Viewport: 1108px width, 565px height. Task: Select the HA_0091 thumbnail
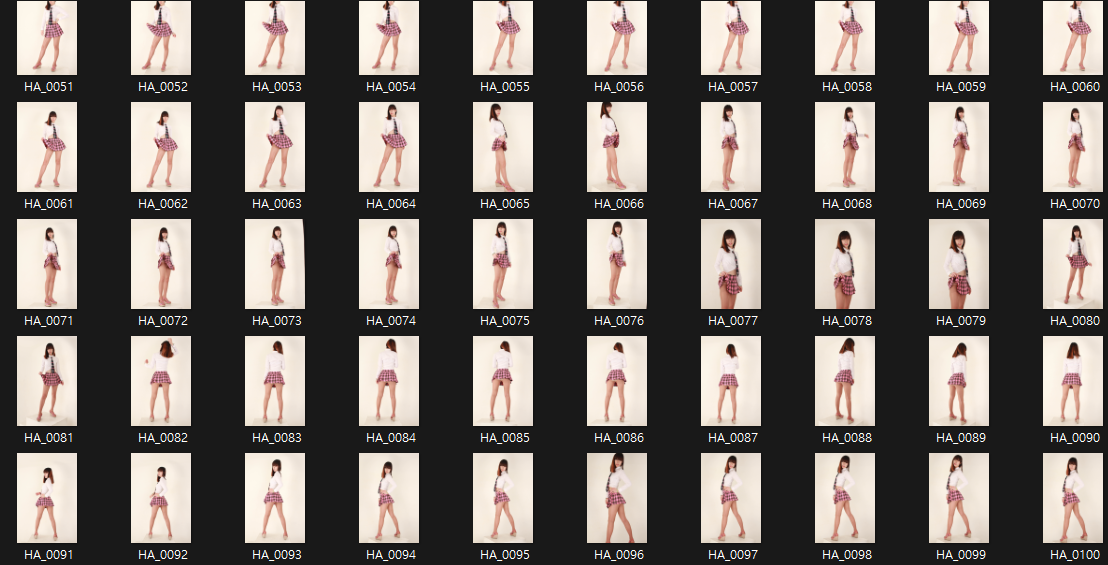coord(47,498)
